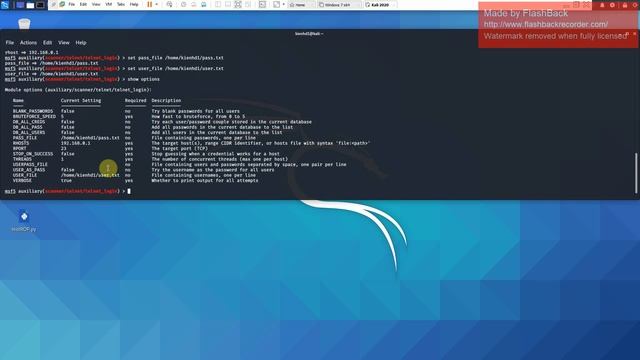Click the file manager icon in Kali panel
This screenshot has height=360, width=640.
coord(30,5)
